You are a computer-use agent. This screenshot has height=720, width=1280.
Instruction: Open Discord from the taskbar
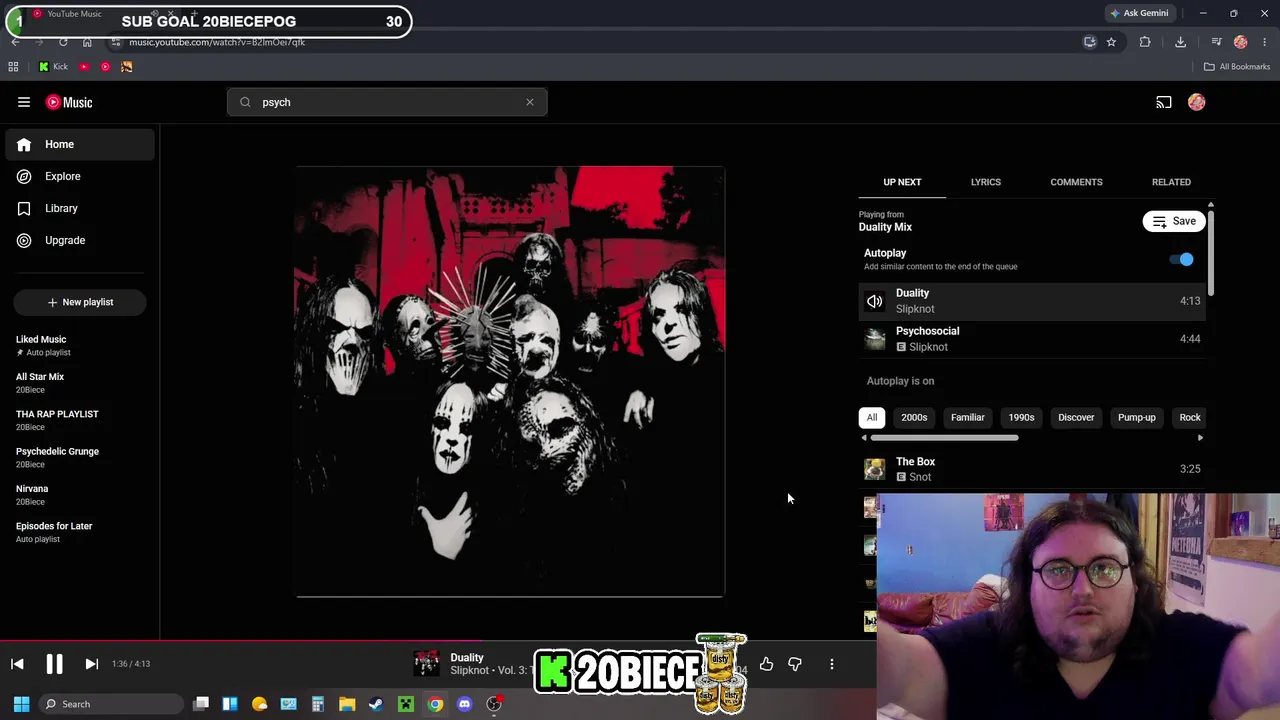464,704
